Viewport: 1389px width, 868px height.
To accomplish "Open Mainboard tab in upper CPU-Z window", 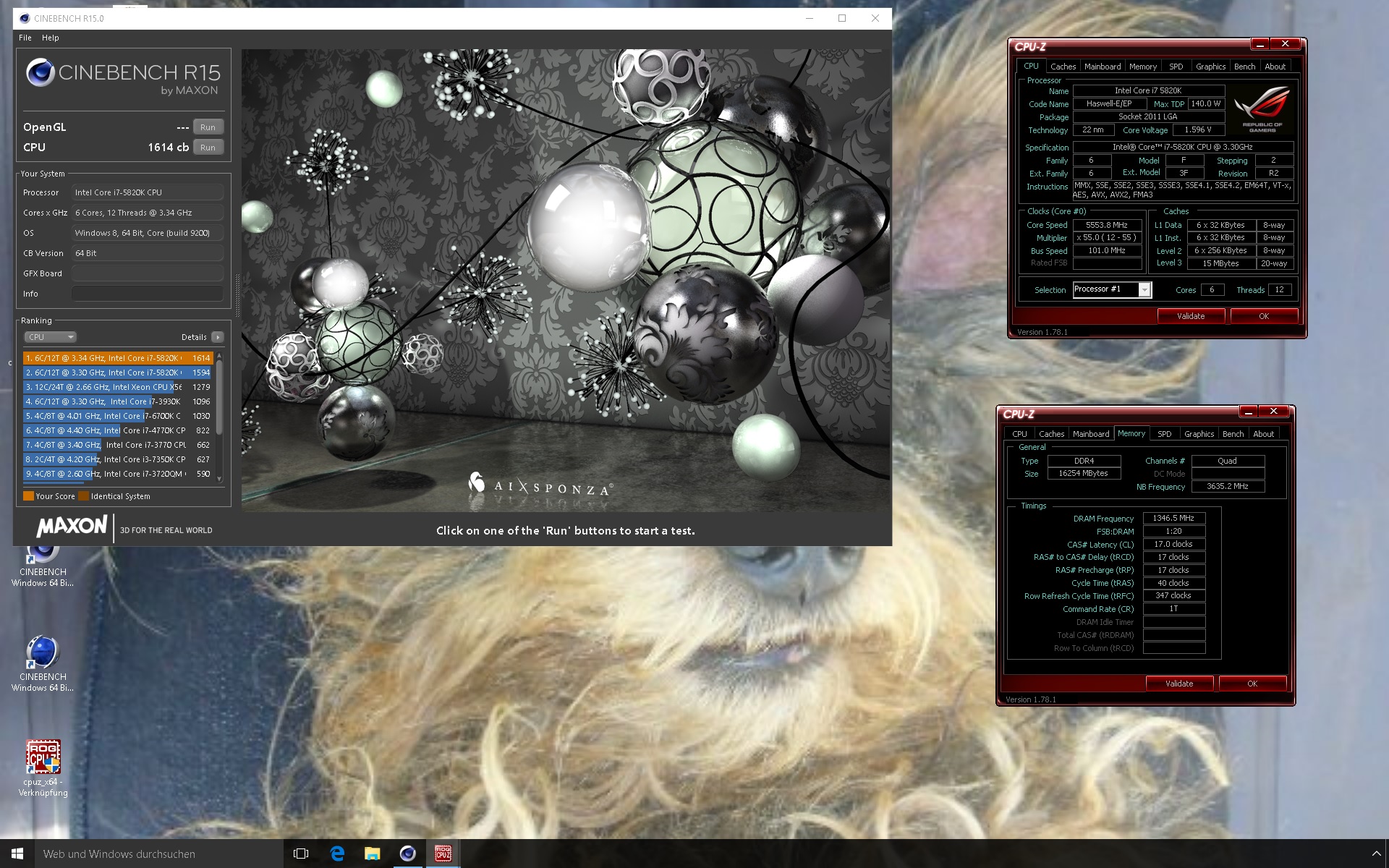I will point(1103,67).
